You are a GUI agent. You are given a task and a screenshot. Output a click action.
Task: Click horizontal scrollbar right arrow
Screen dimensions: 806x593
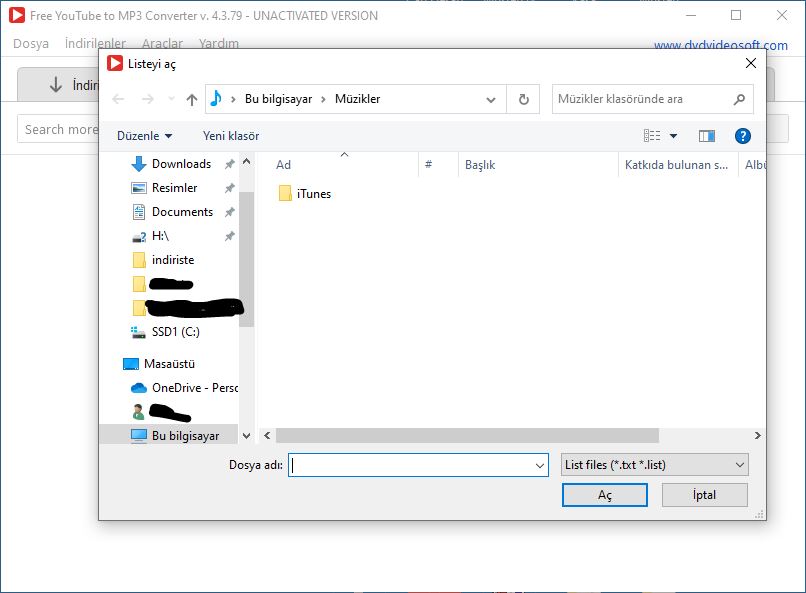point(757,436)
